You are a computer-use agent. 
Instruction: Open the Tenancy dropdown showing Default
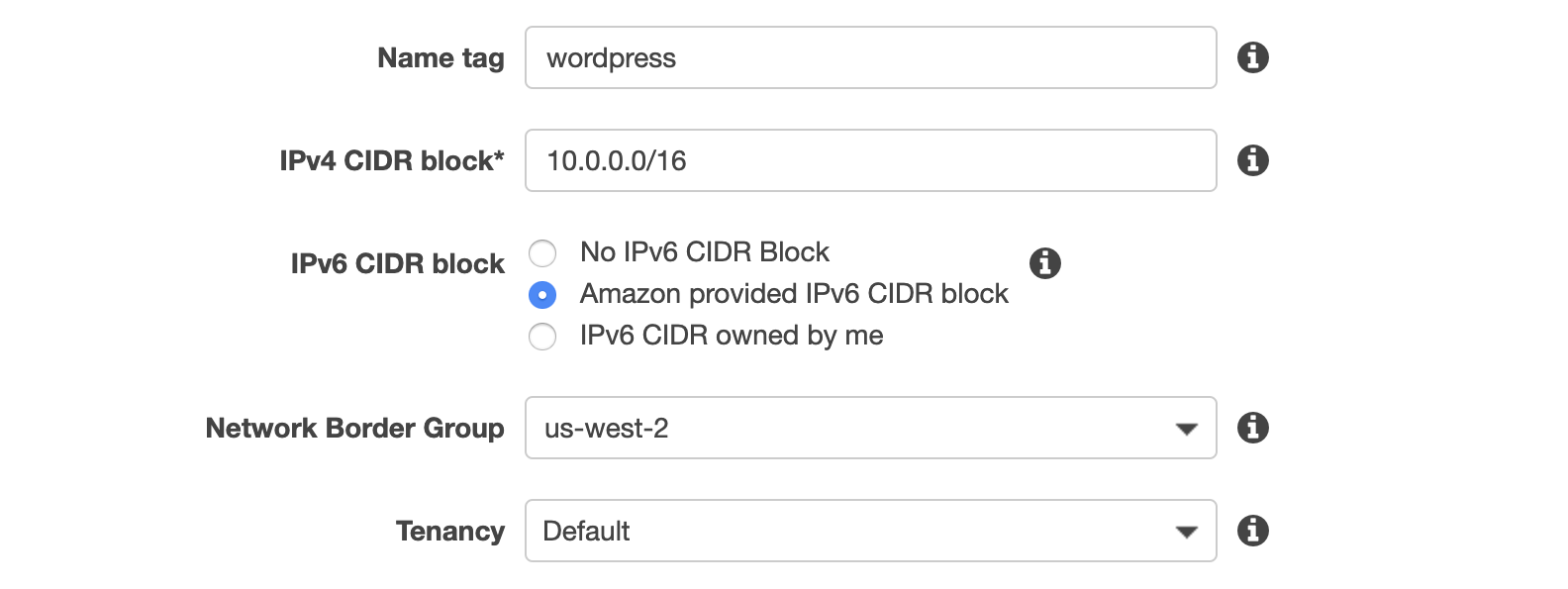(x=870, y=531)
